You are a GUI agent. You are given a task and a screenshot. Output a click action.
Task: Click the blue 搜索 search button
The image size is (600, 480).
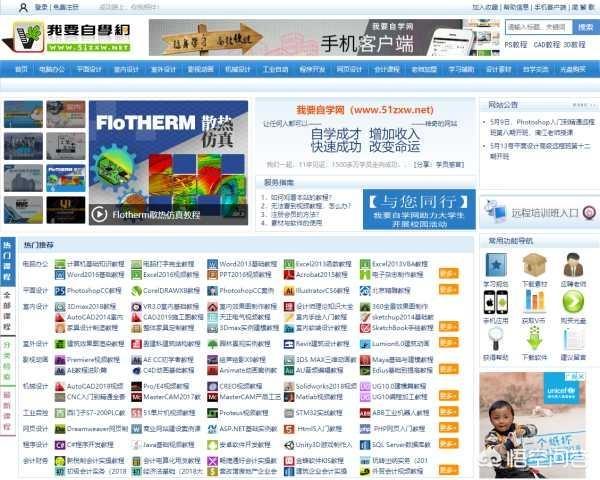[x=585, y=27]
